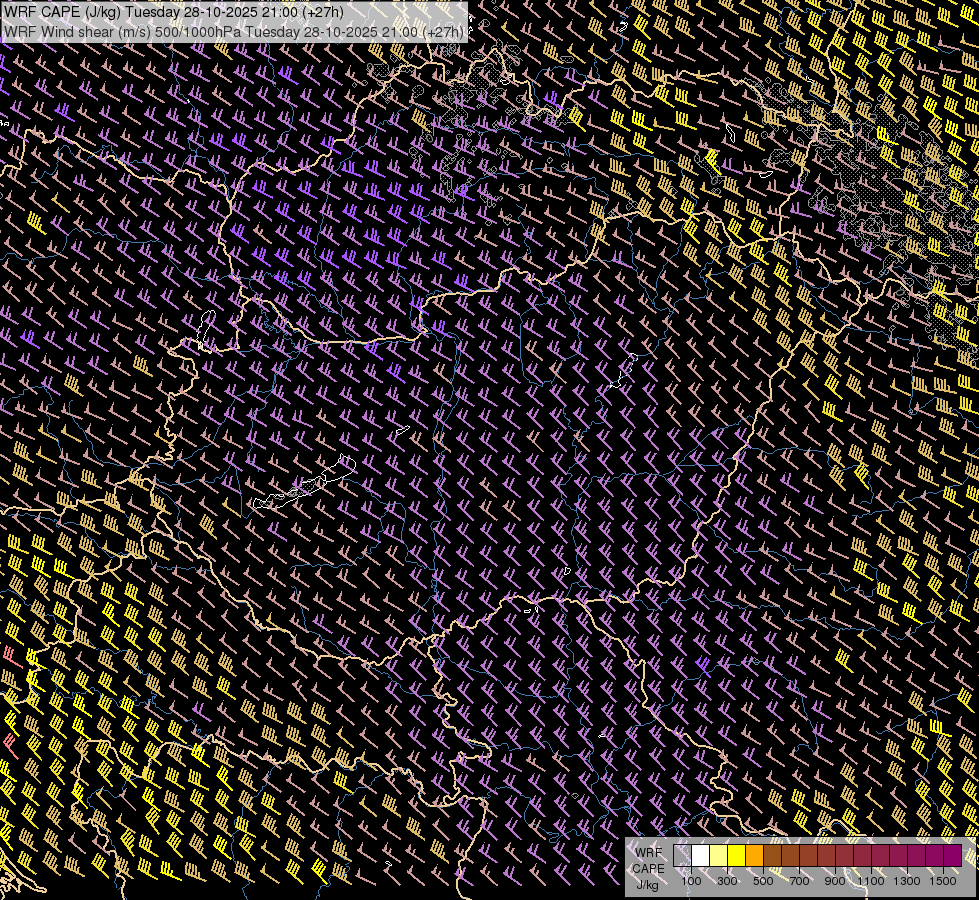979x900 pixels.
Task: Select the bright yellow 300 J/kg legend swatch
Action: (737, 856)
